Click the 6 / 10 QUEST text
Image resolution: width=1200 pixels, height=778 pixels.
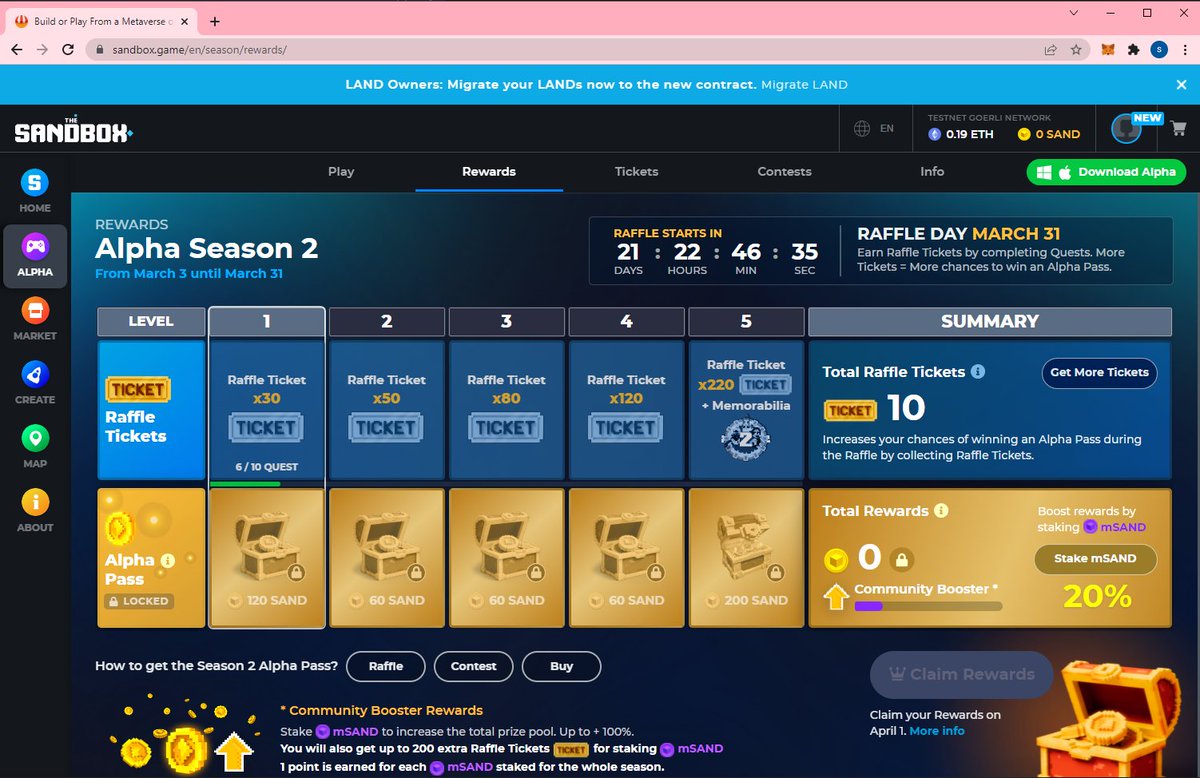(267, 467)
